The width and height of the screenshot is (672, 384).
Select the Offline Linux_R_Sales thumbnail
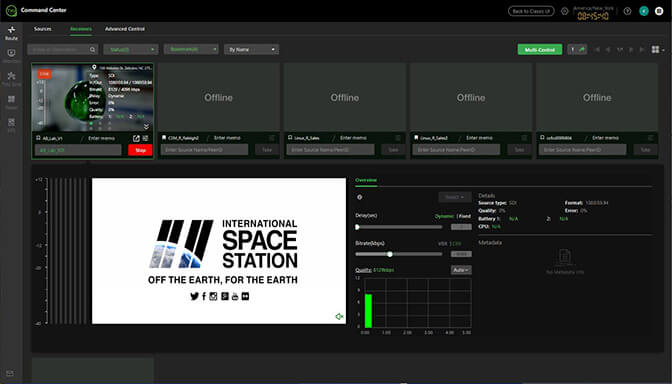pos(345,97)
